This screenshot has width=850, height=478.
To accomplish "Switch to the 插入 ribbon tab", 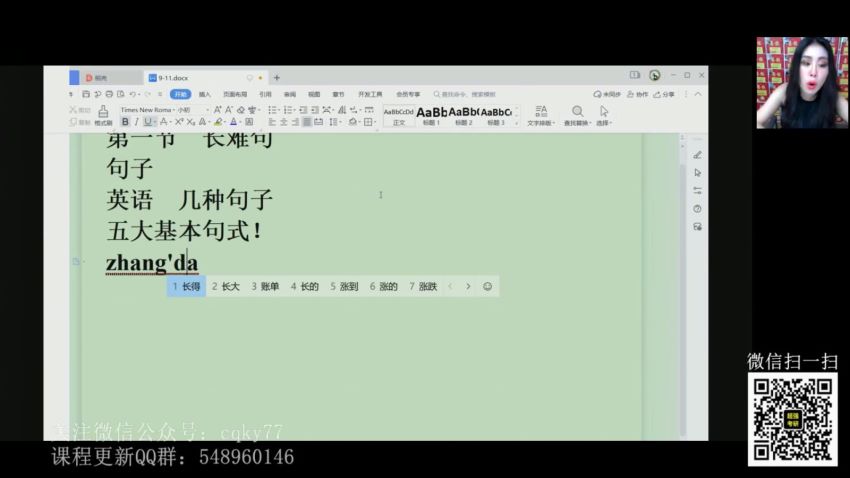I will point(204,94).
